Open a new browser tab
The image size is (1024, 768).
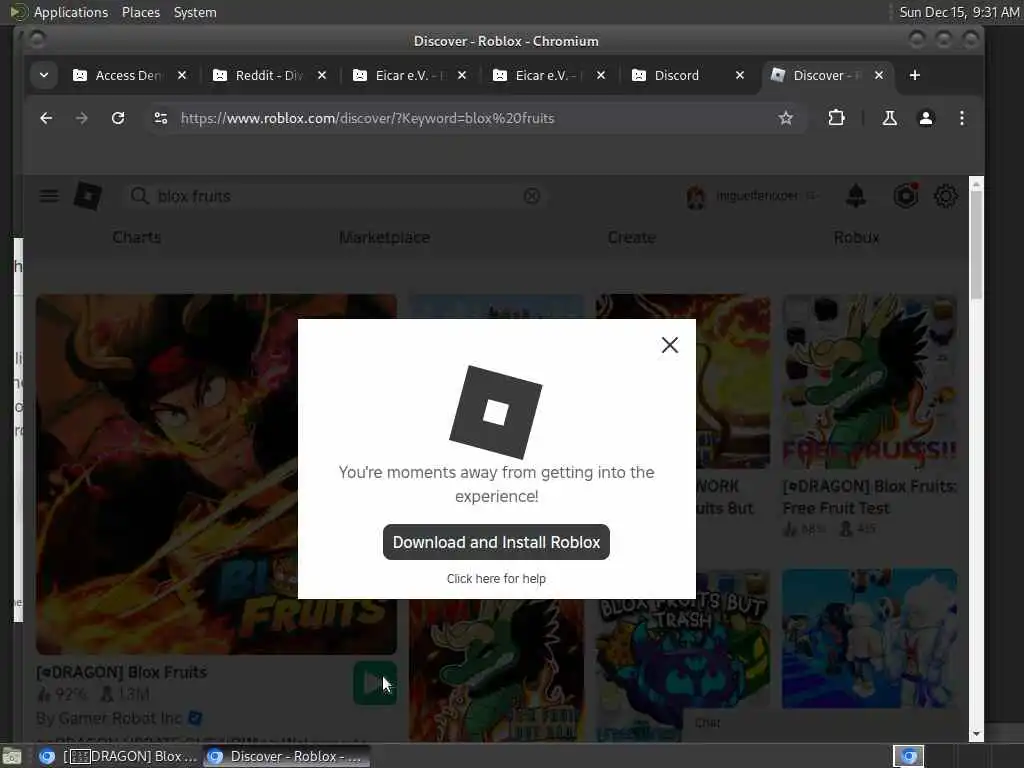[915, 75]
